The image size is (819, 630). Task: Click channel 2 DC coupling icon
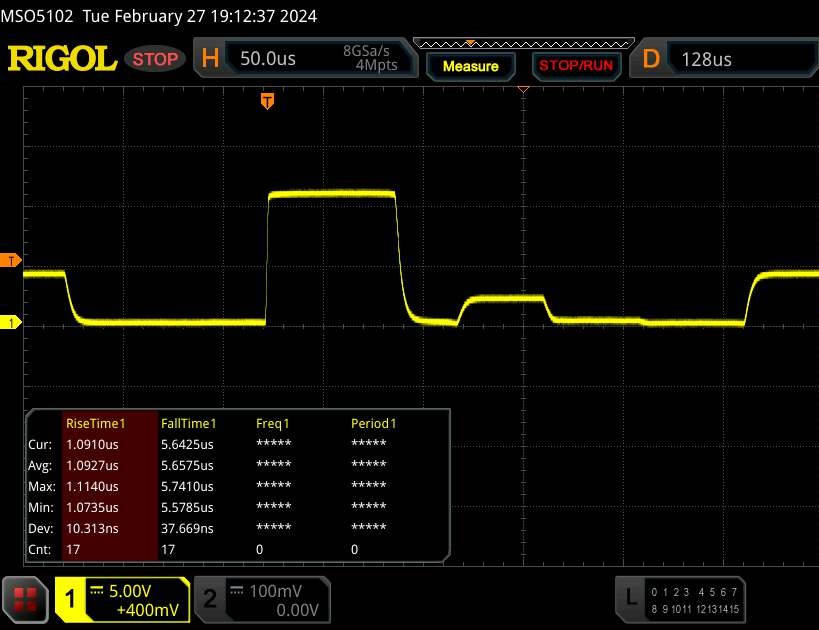pos(237,590)
